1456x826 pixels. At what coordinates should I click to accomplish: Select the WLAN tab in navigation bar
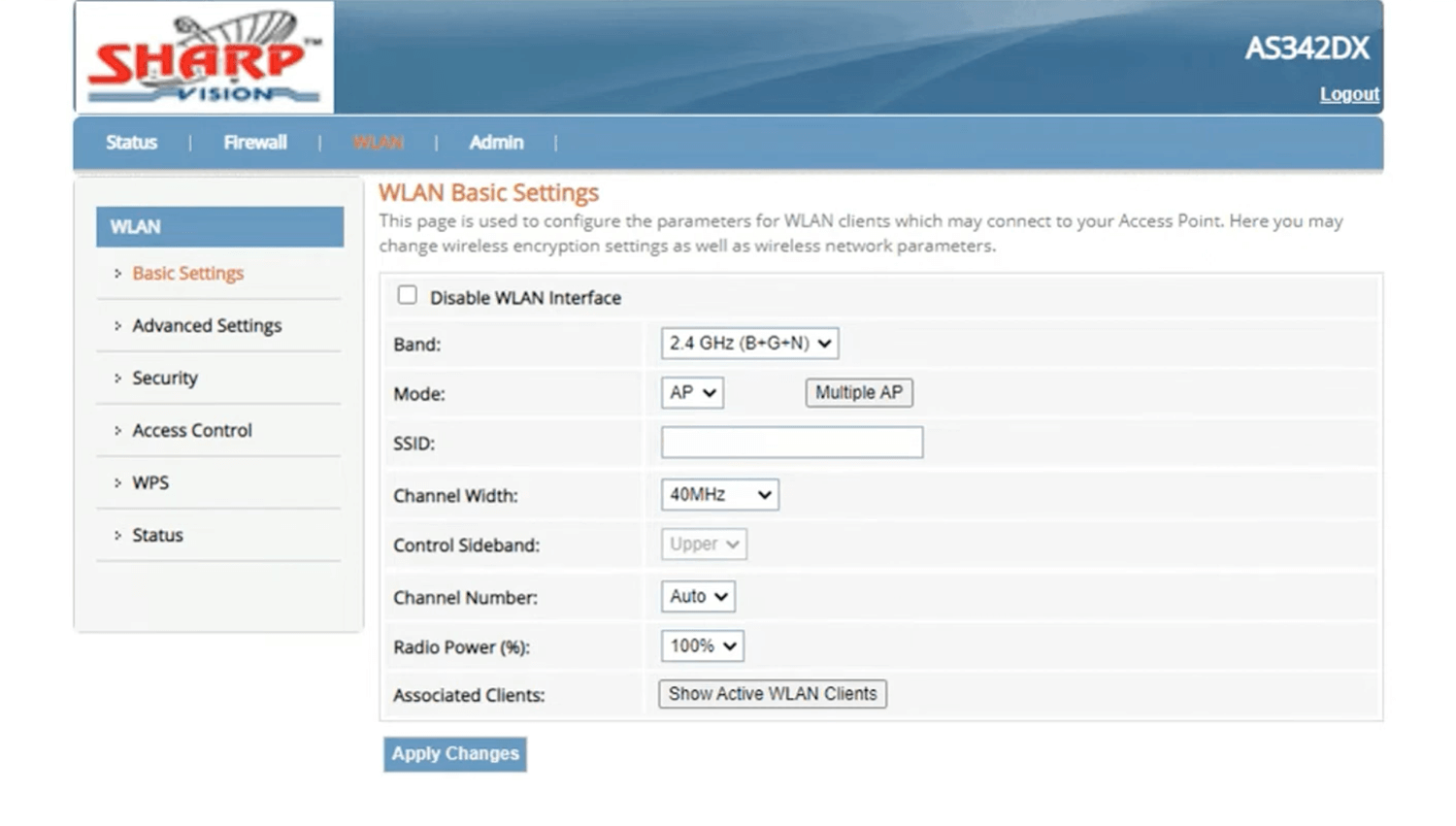pyautogui.click(x=378, y=143)
